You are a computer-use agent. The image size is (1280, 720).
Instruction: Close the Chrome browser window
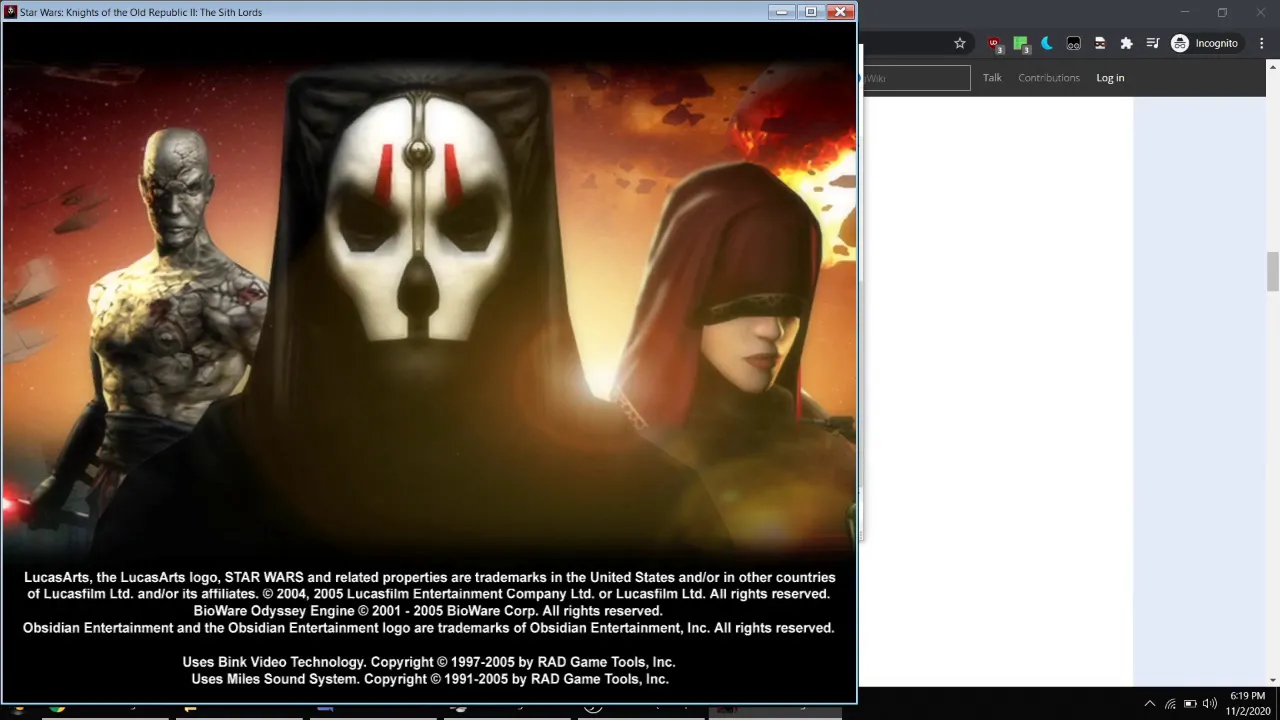(x=1260, y=12)
